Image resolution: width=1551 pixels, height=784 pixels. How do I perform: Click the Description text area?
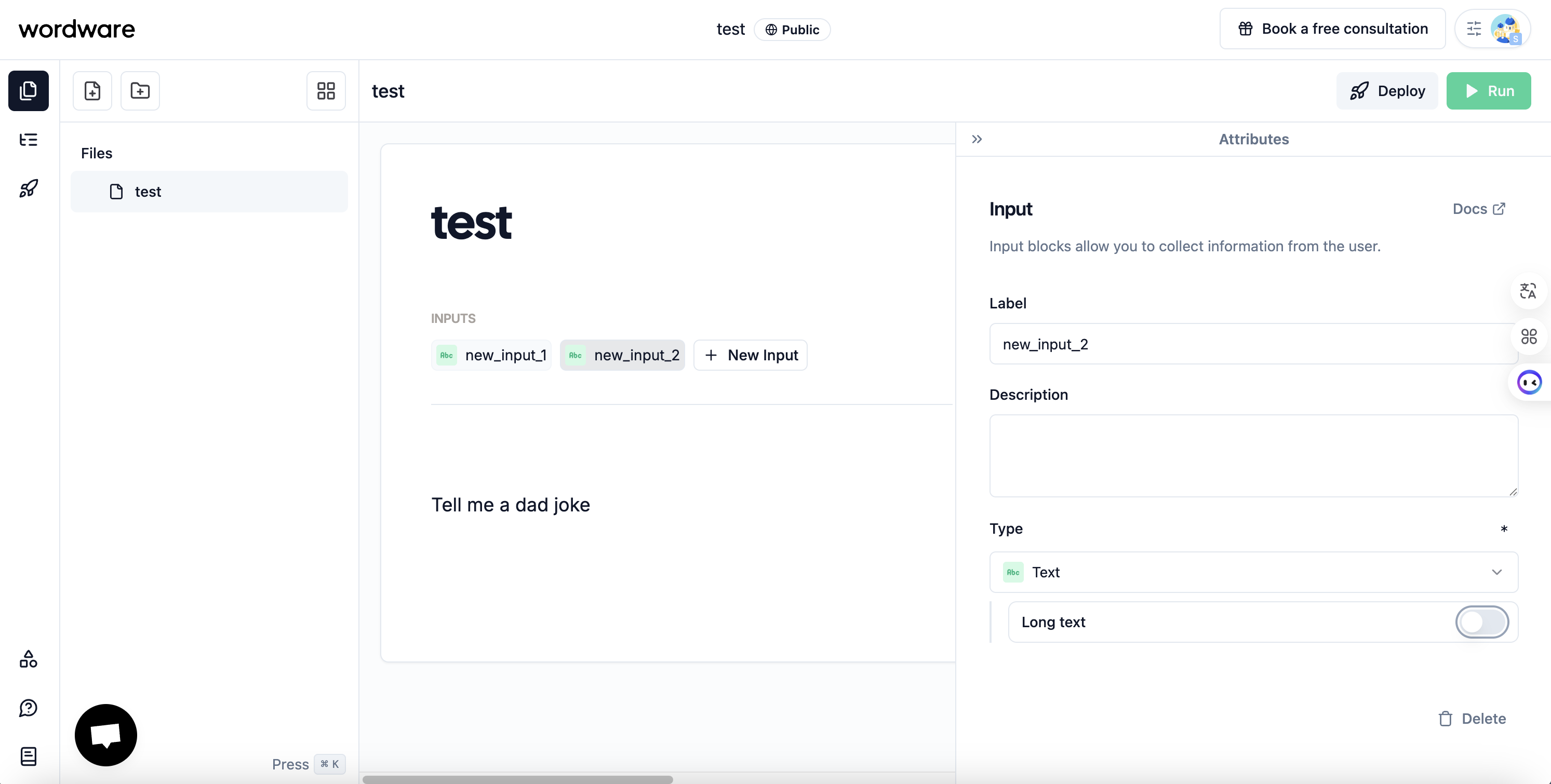point(1253,455)
